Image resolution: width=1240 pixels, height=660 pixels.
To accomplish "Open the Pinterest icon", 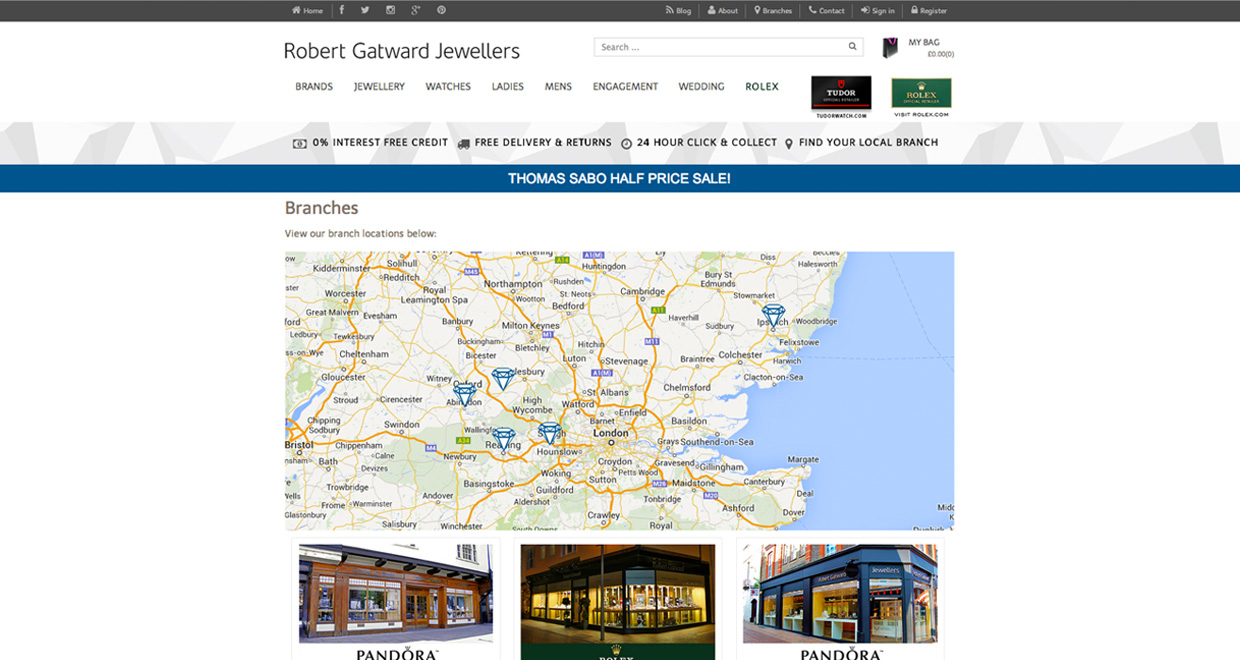I will tap(441, 10).
